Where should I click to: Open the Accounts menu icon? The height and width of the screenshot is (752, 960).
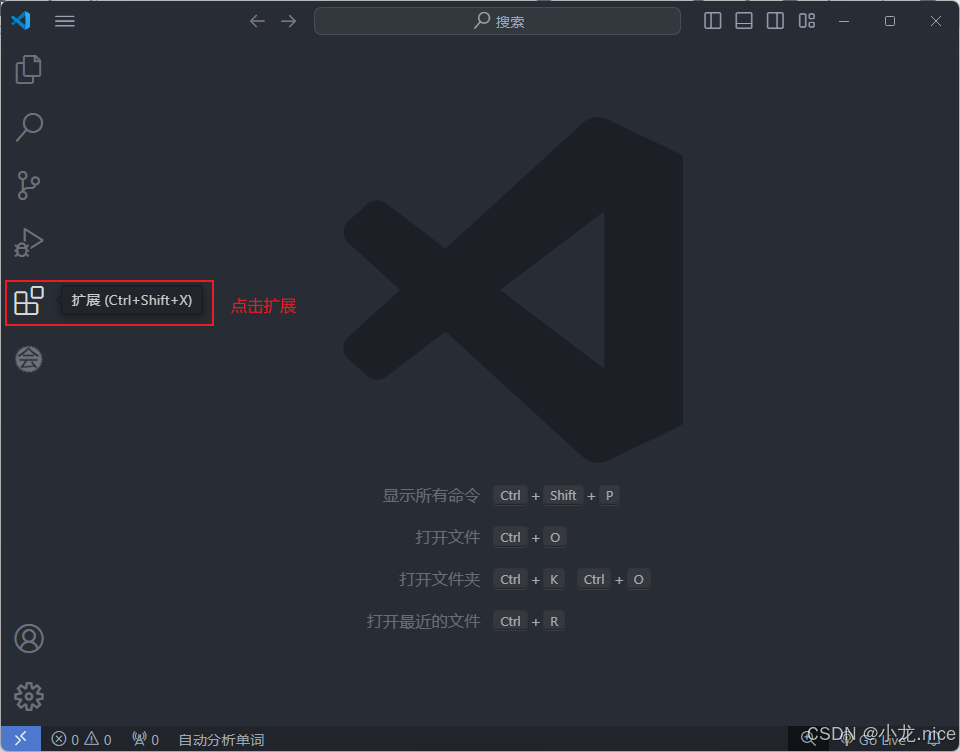coord(29,639)
